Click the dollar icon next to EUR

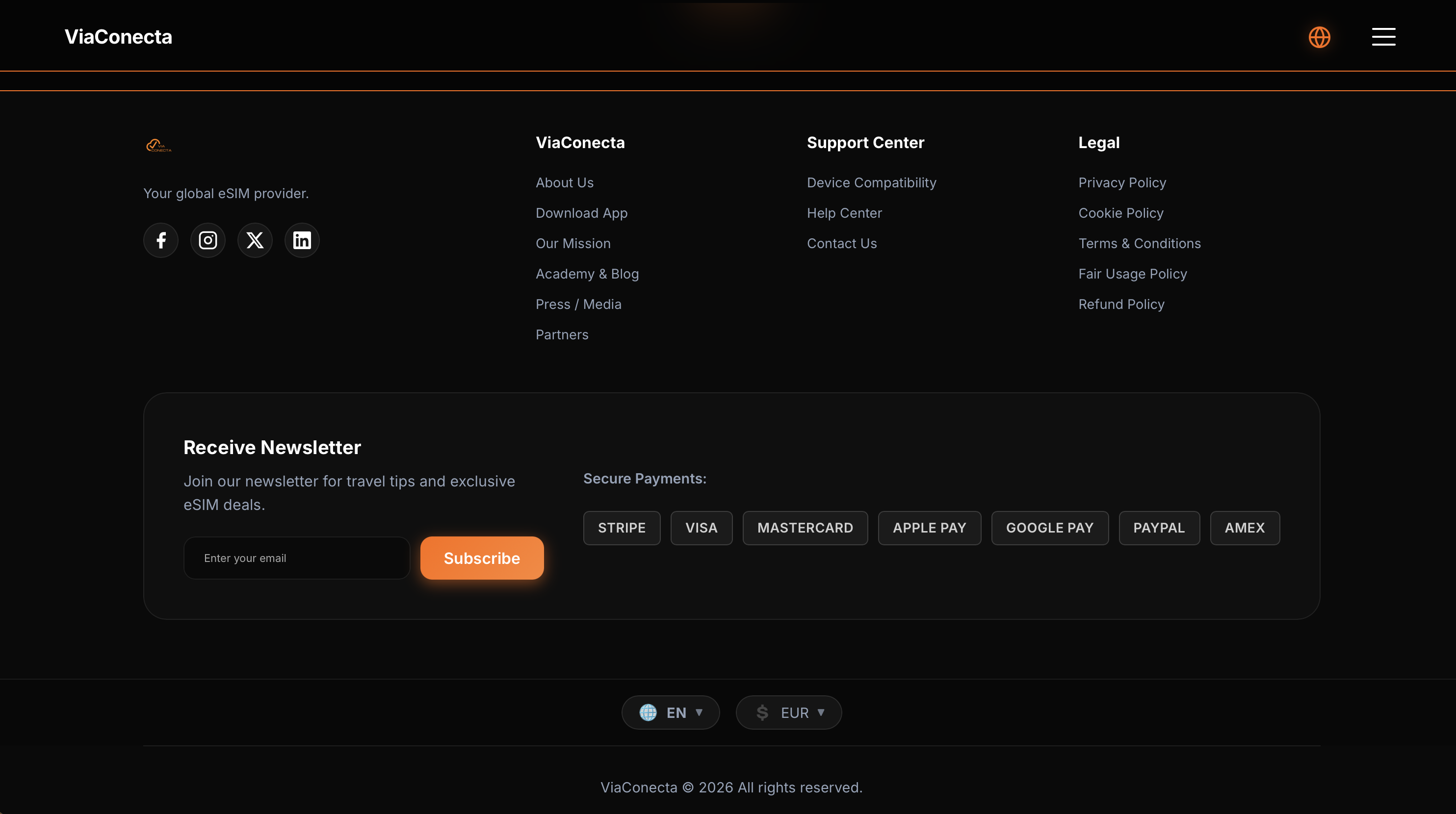(762, 712)
